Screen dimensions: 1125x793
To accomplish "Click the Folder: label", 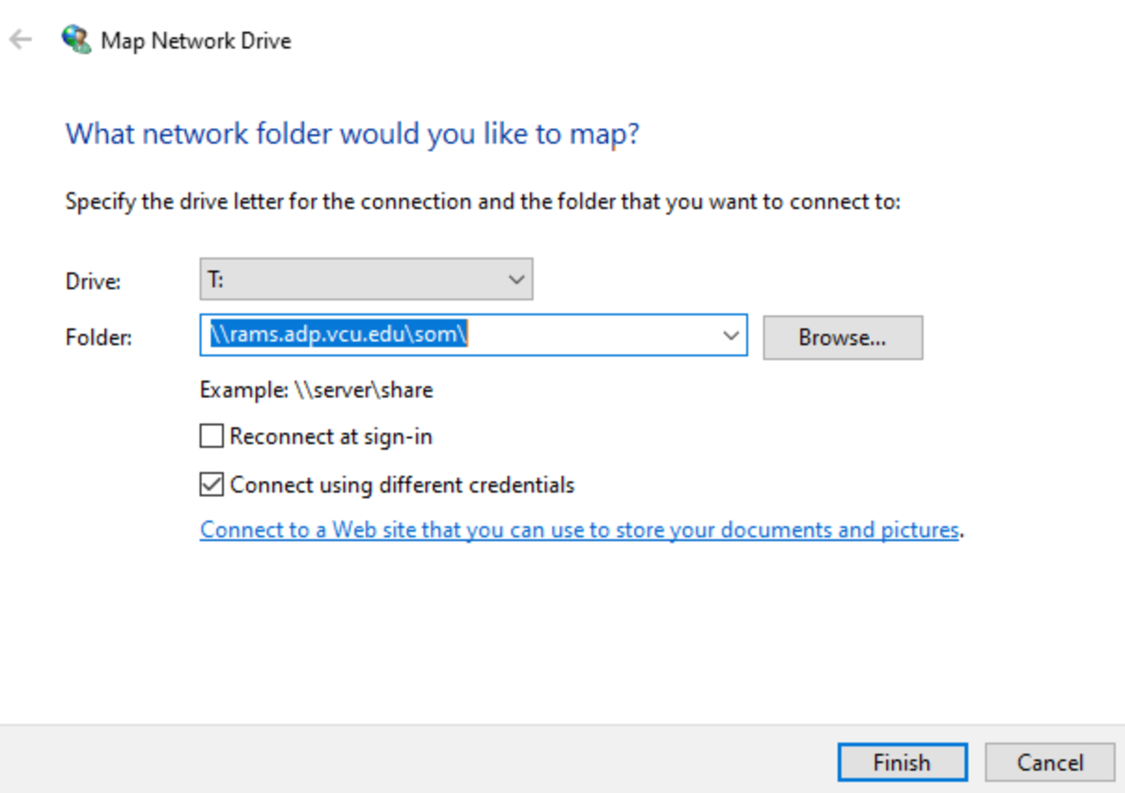I will 98,338.
